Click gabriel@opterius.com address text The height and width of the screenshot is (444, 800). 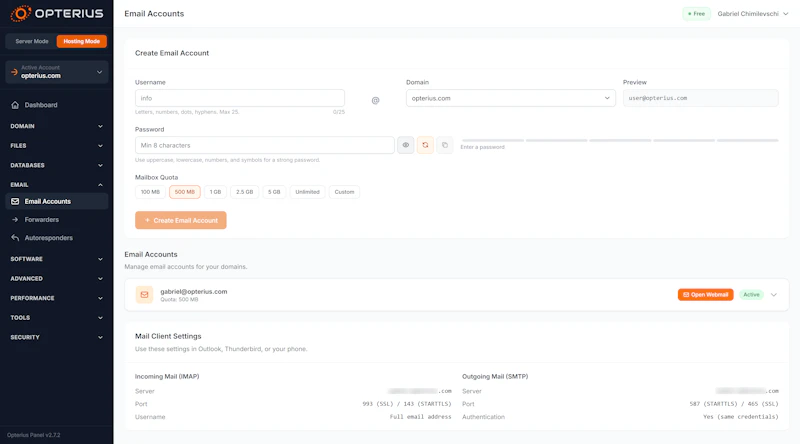pos(194,291)
